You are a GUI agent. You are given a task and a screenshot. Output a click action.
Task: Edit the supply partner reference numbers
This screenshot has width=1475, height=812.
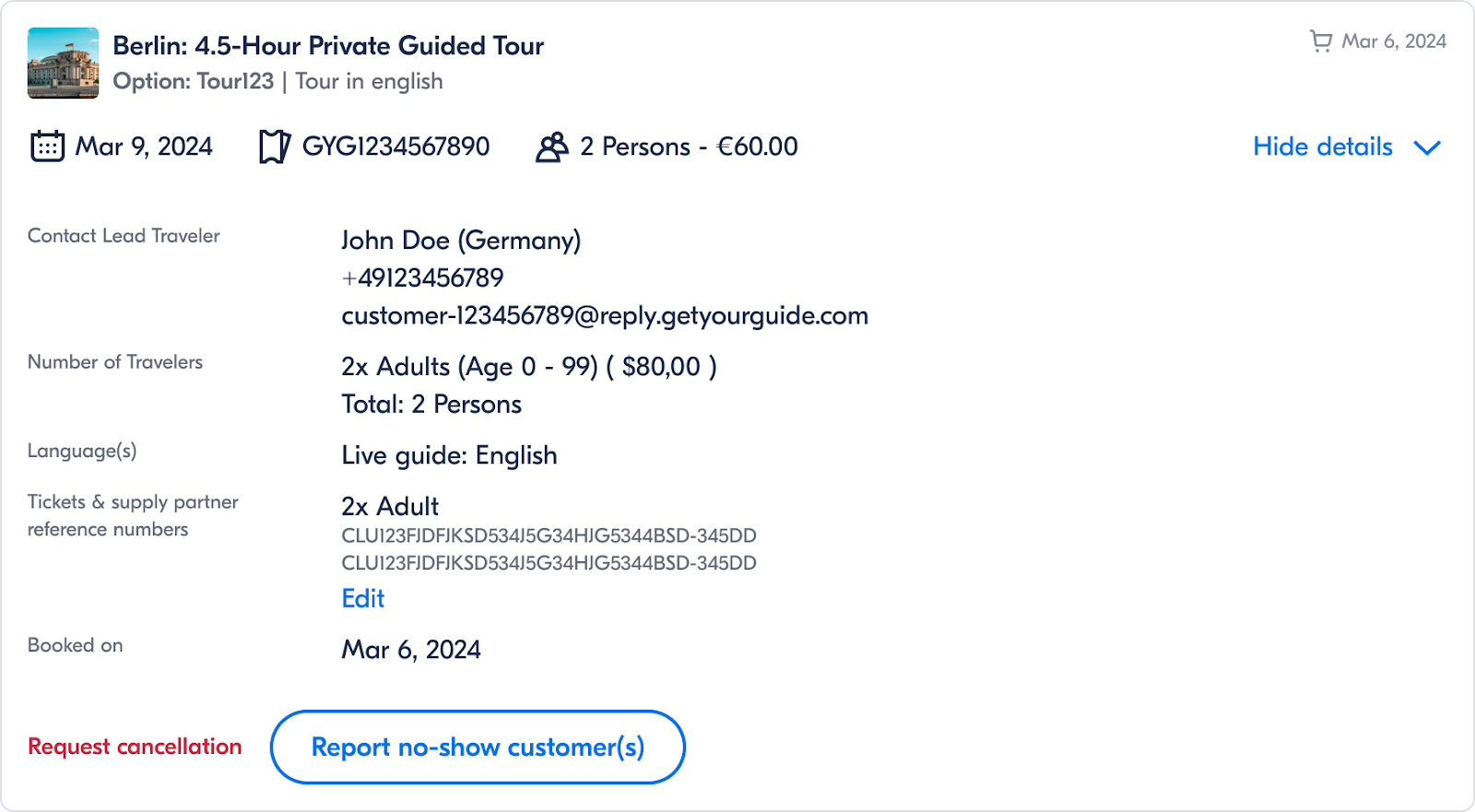point(362,598)
